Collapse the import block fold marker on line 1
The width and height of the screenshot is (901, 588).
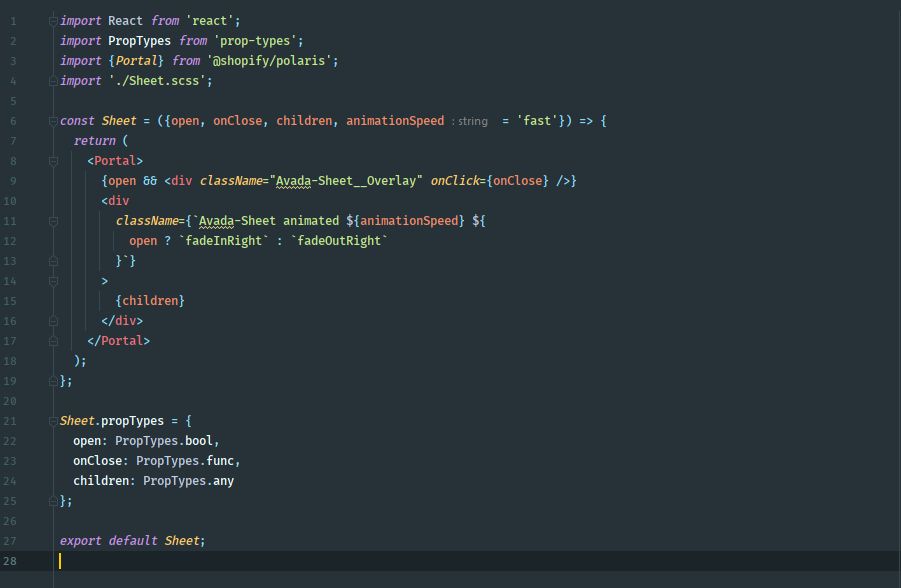tap(53, 21)
